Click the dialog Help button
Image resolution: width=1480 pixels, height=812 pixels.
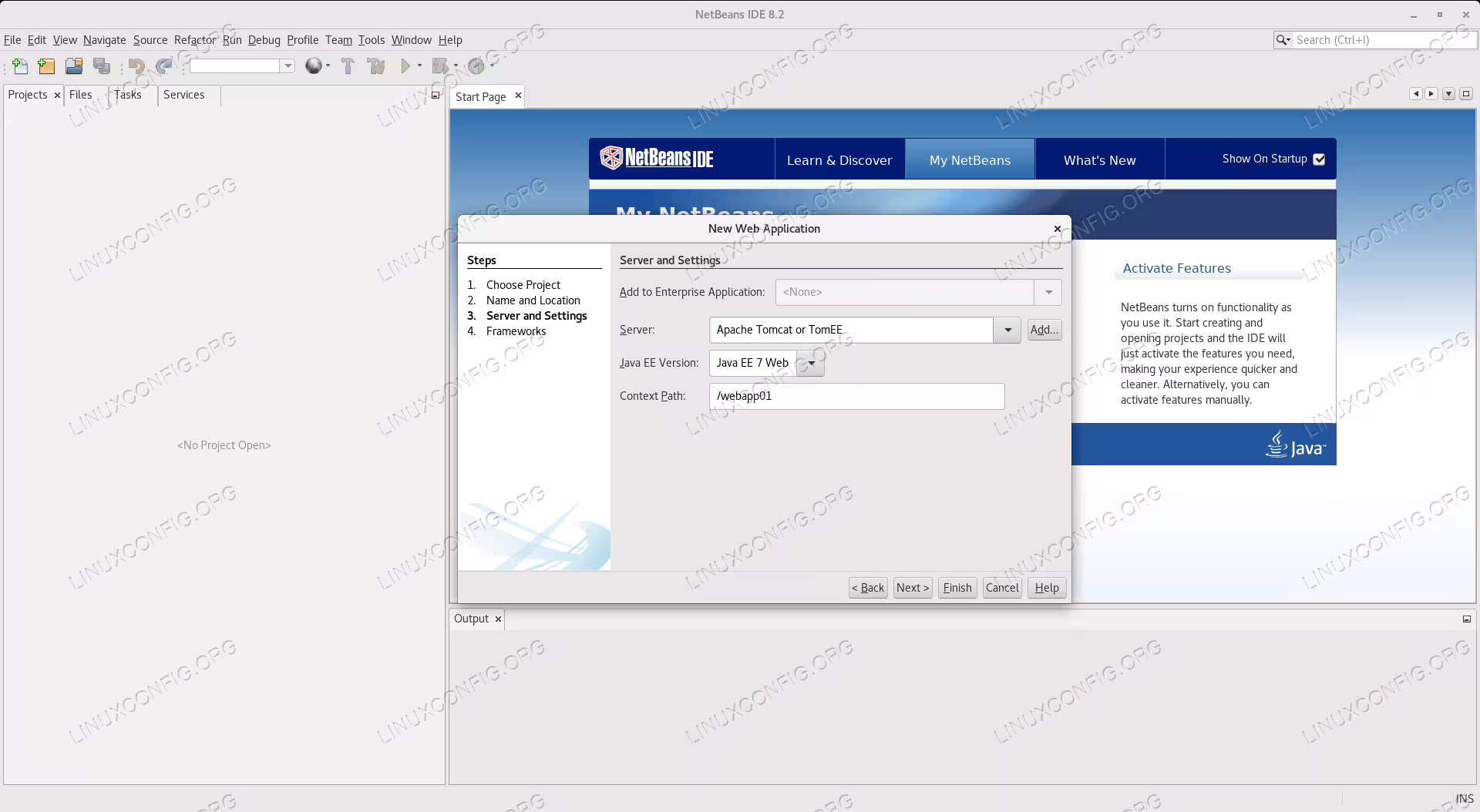1047,588
